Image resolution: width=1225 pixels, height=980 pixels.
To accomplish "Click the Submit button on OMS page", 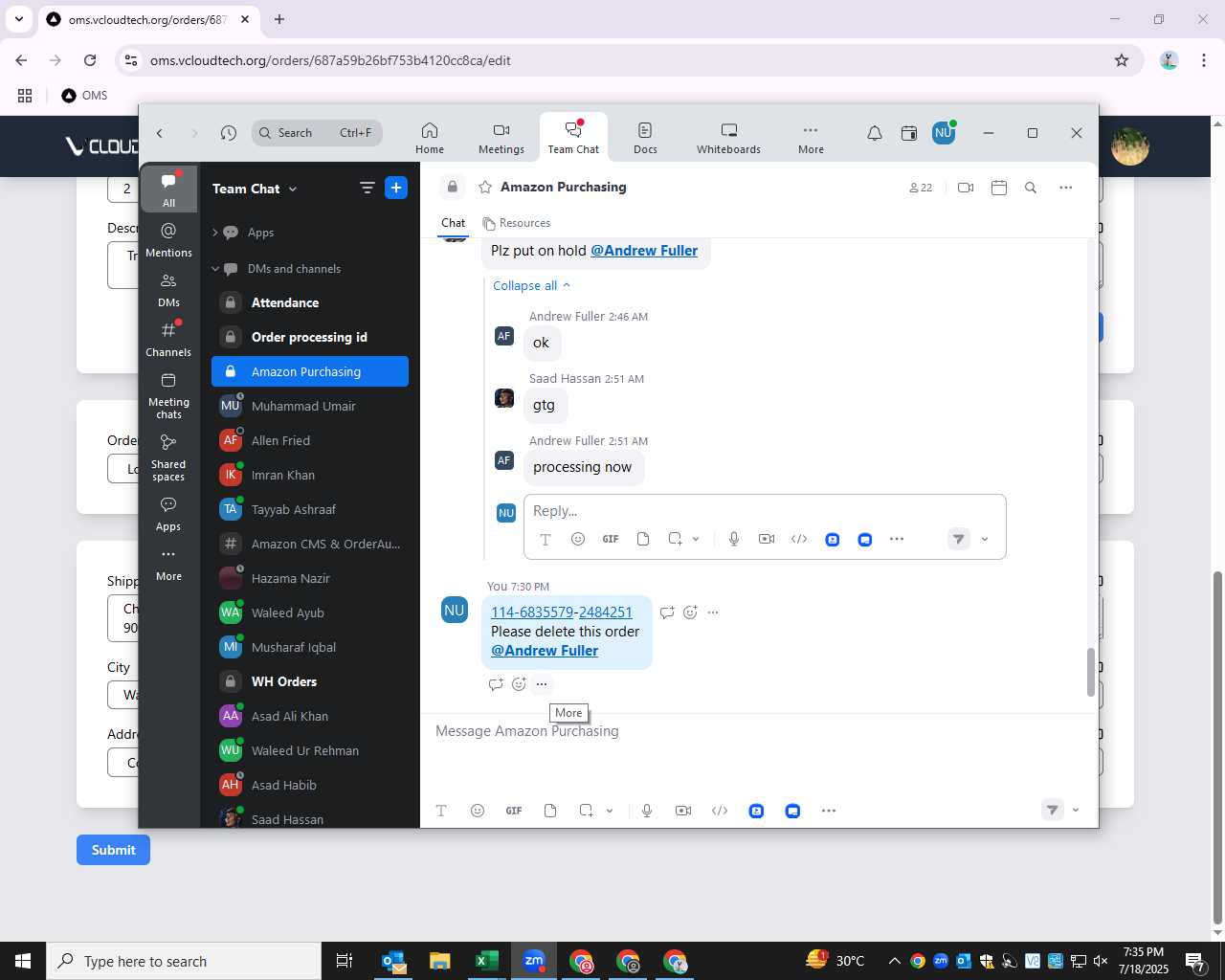I will tap(113, 850).
